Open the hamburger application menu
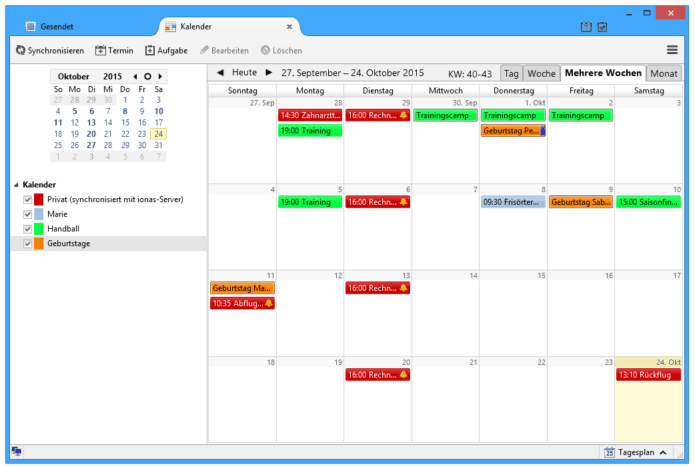The height and width of the screenshot is (467, 695). [672, 50]
